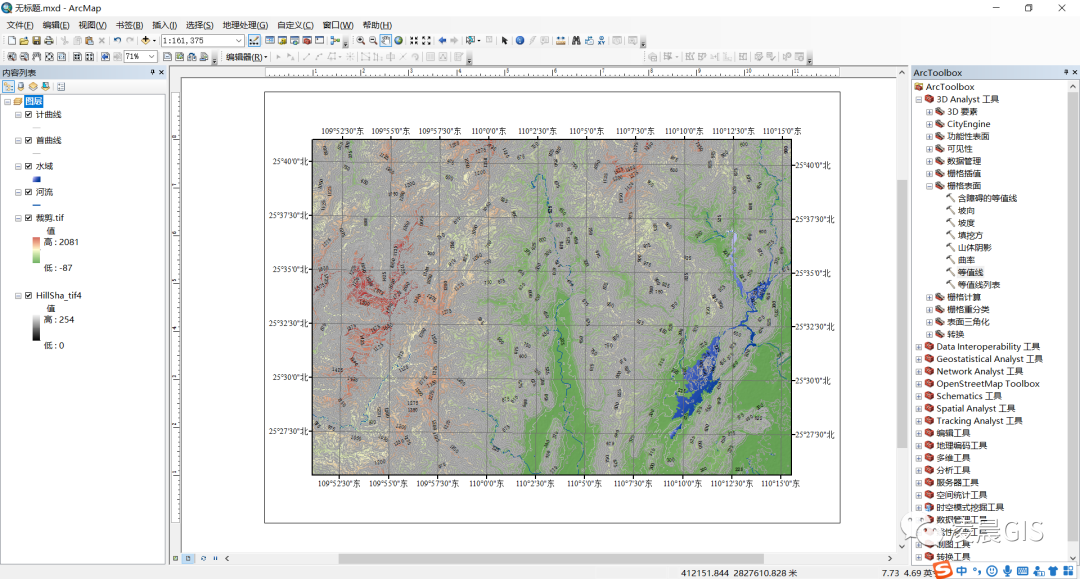
Task: Uncheck the 首曲线 layer checkbox
Action: (28, 140)
